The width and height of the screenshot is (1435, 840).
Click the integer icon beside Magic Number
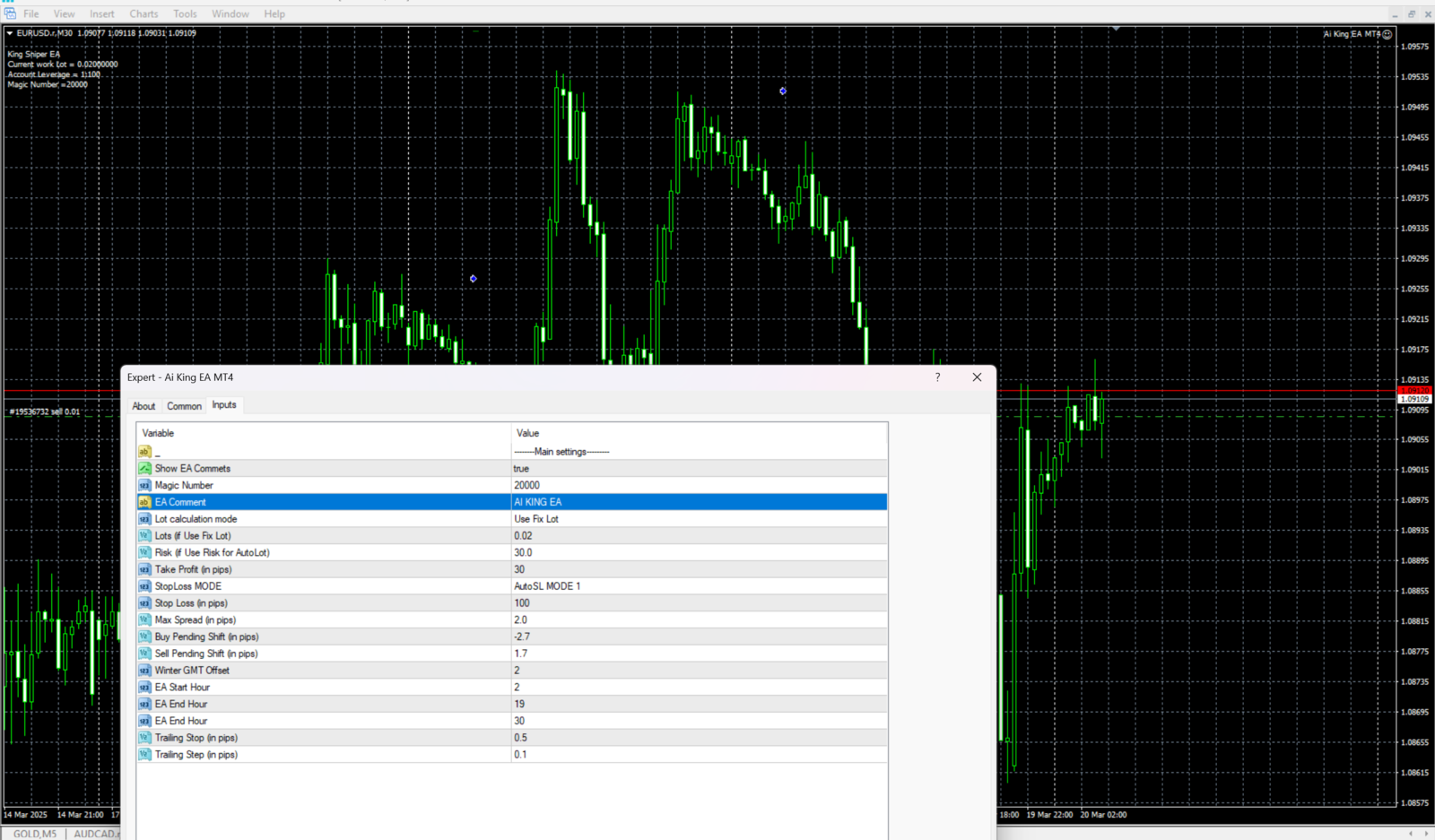coord(144,485)
